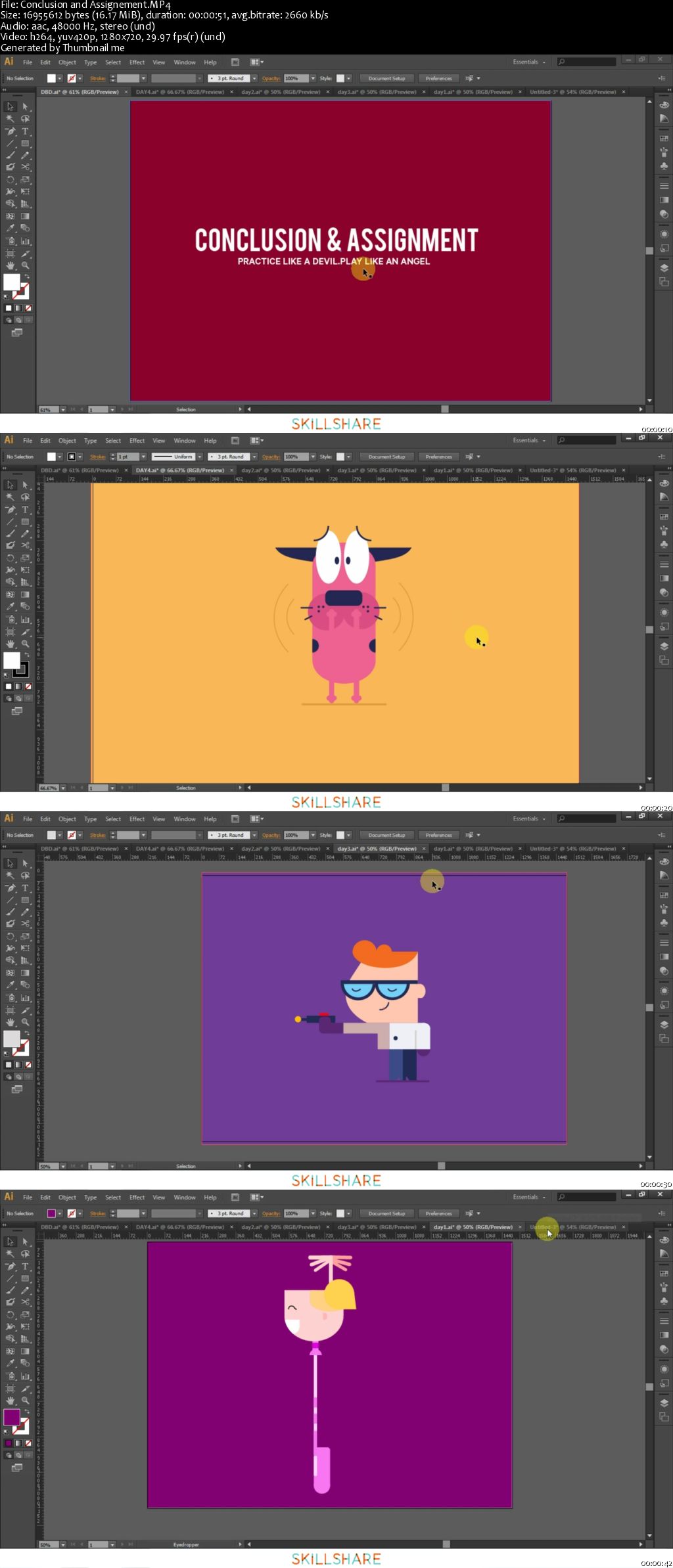Viewport: 673px width, 1568px height.
Task: Select the Eyedropper tool in the magenta Dee Dee frame
Action: [x=11, y=1363]
